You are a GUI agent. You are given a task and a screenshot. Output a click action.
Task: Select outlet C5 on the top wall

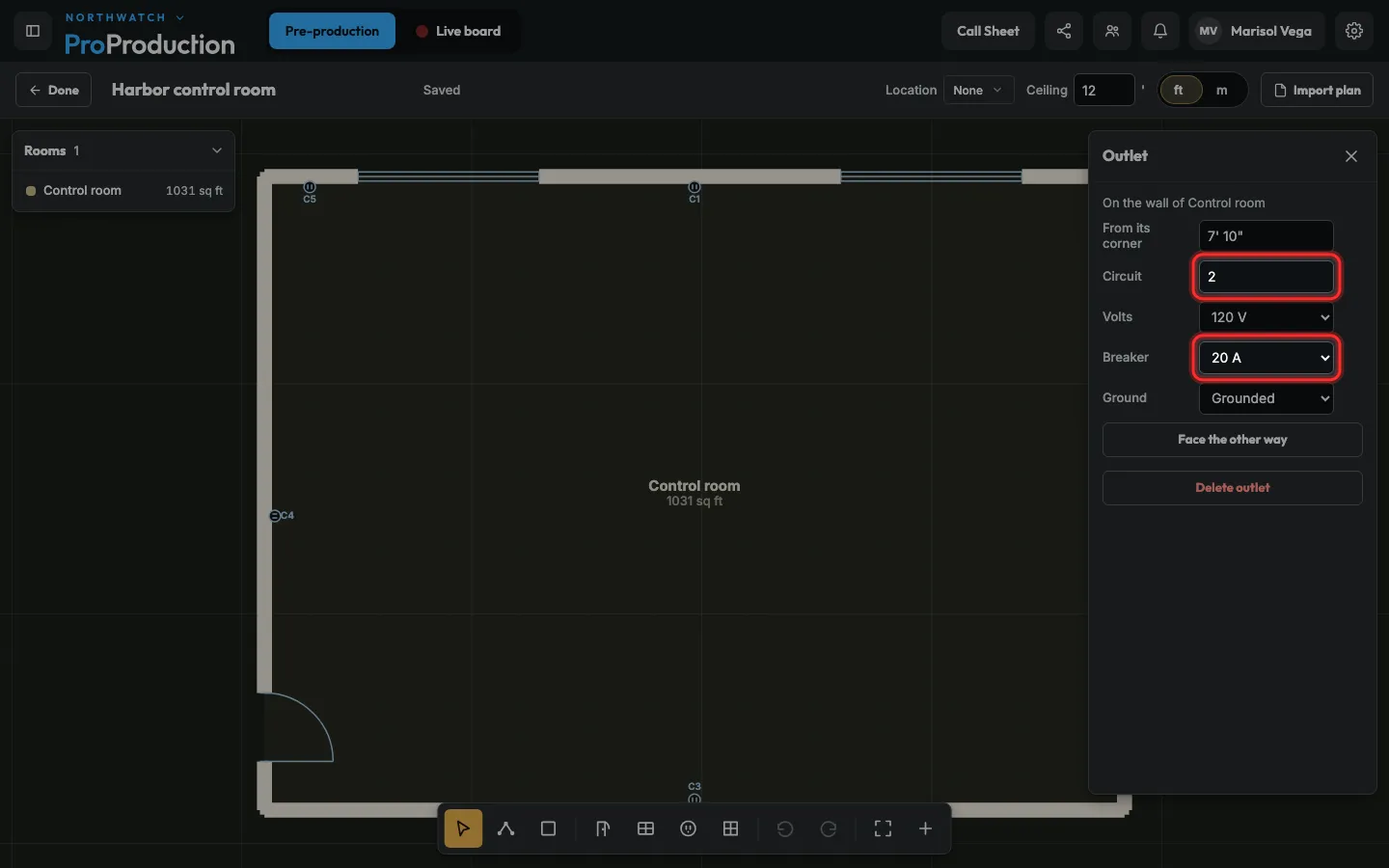pos(310,187)
